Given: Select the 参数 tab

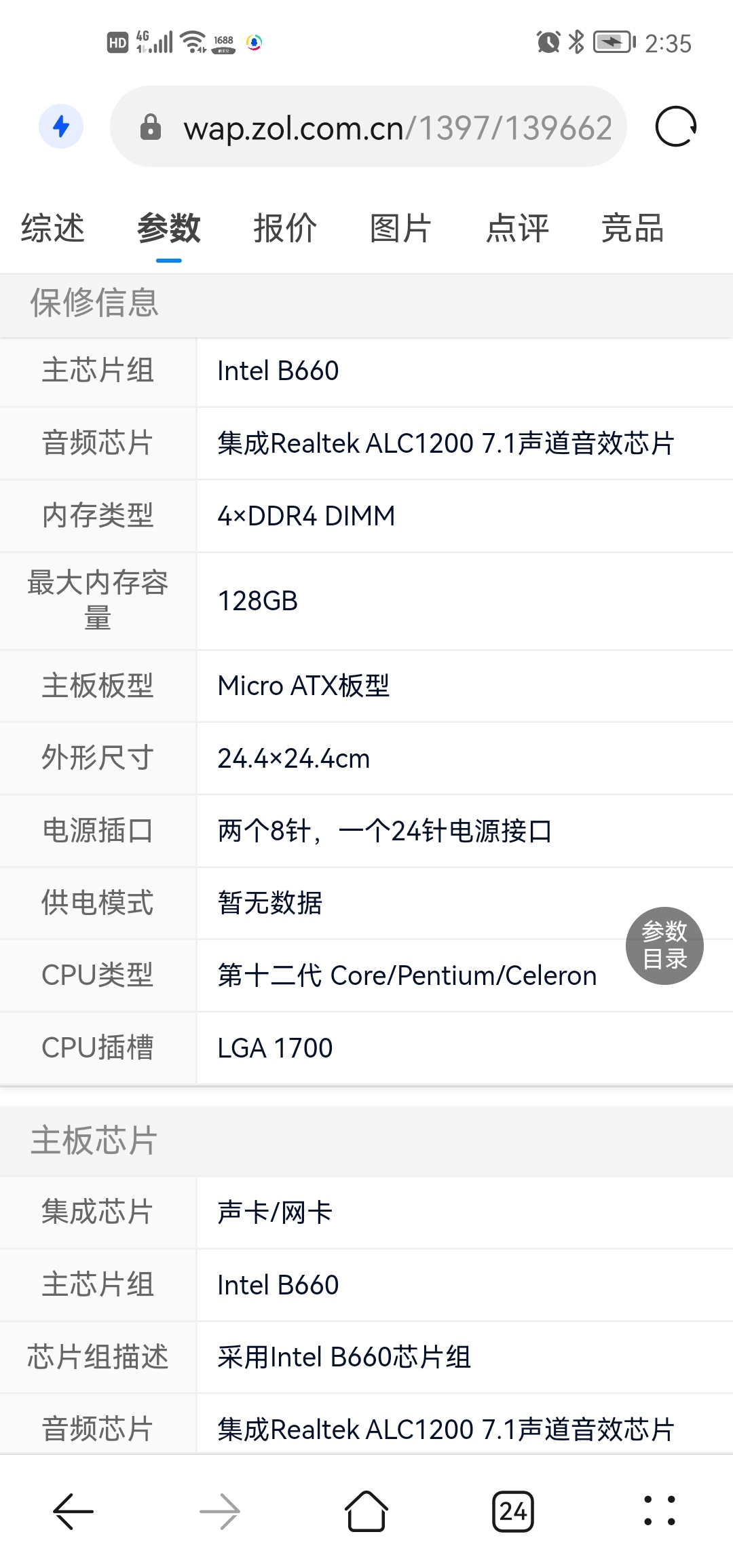Looking at the screenshot, I should 169,228.
